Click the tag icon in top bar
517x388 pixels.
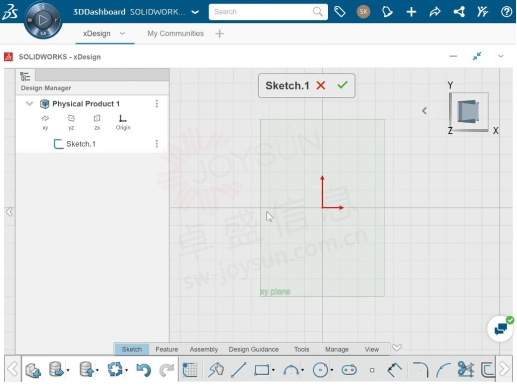click(x=340, y=12)
